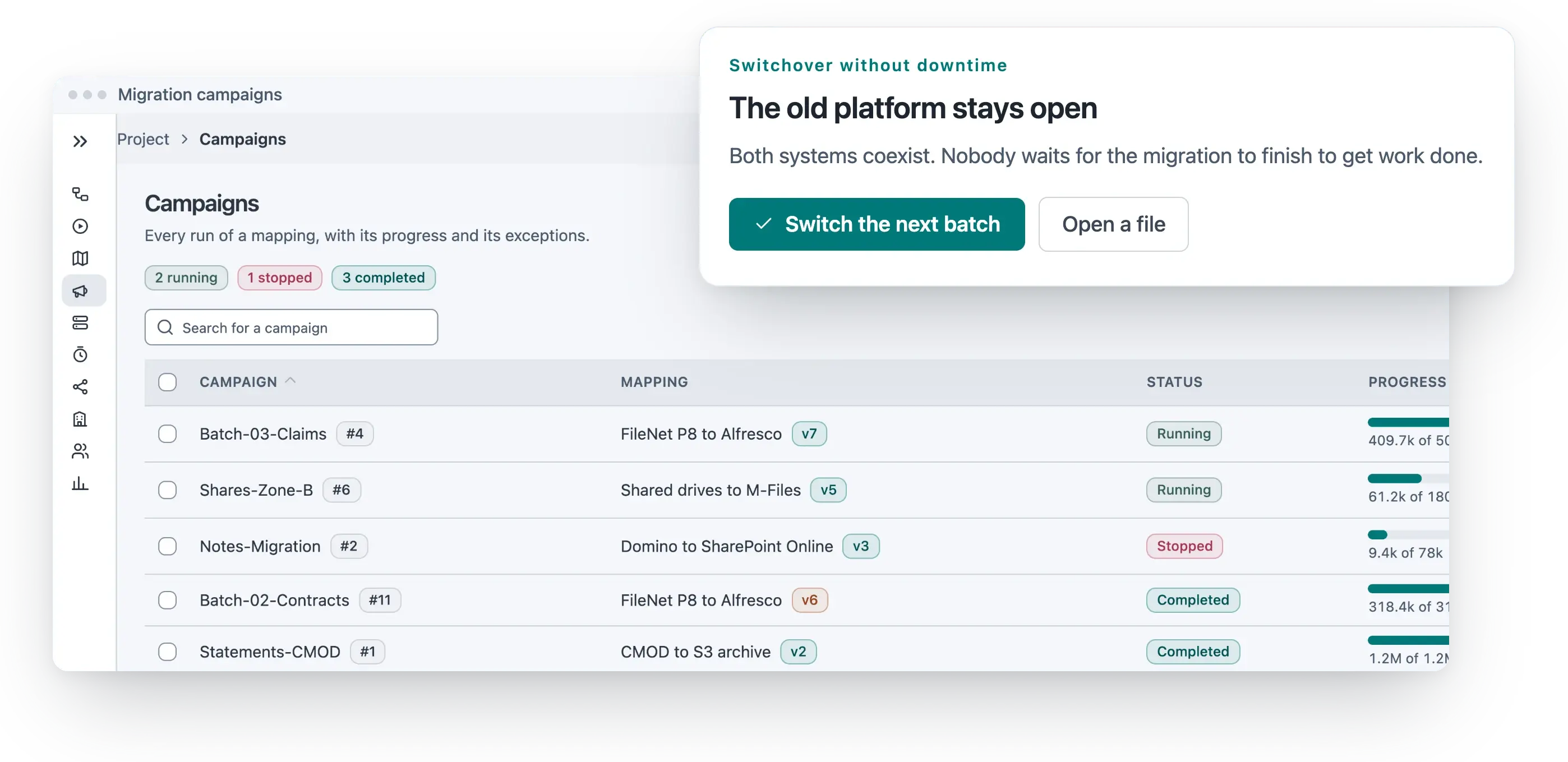Filter by the 3 completed chip
The image size is (1568, 762).
[x=384, y=278]
